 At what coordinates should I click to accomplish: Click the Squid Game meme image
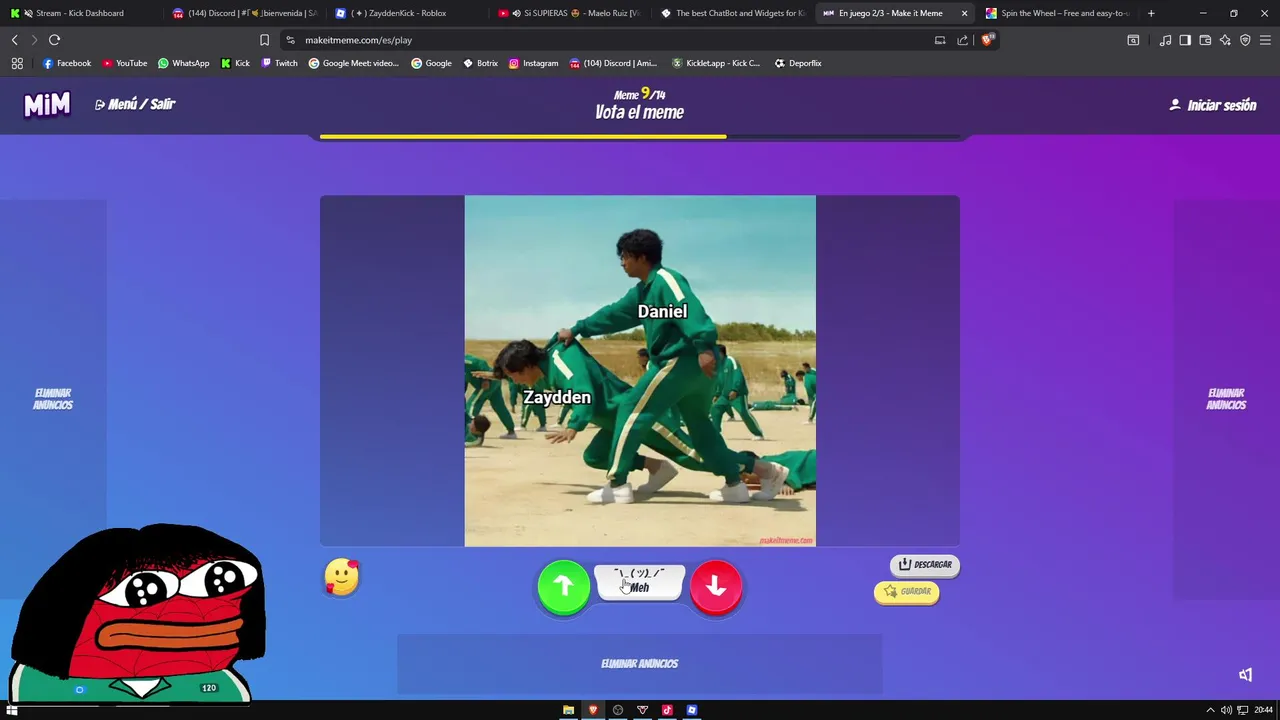(x=640, y=371)
